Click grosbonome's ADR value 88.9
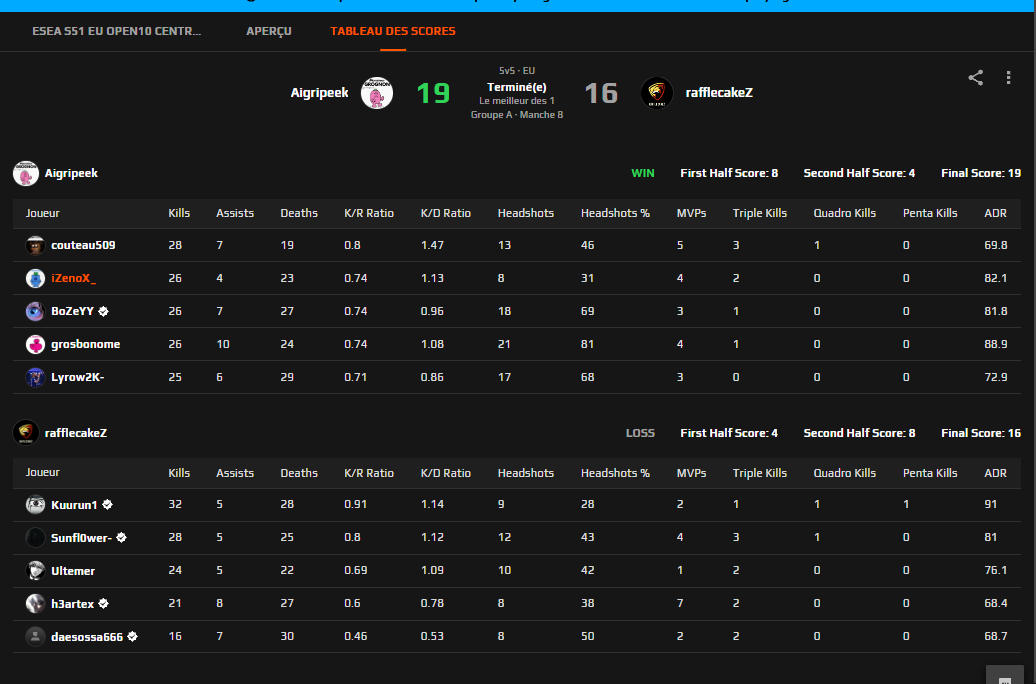The height and width of the screenshot is (684, 1036). click(x=995, y=344)
